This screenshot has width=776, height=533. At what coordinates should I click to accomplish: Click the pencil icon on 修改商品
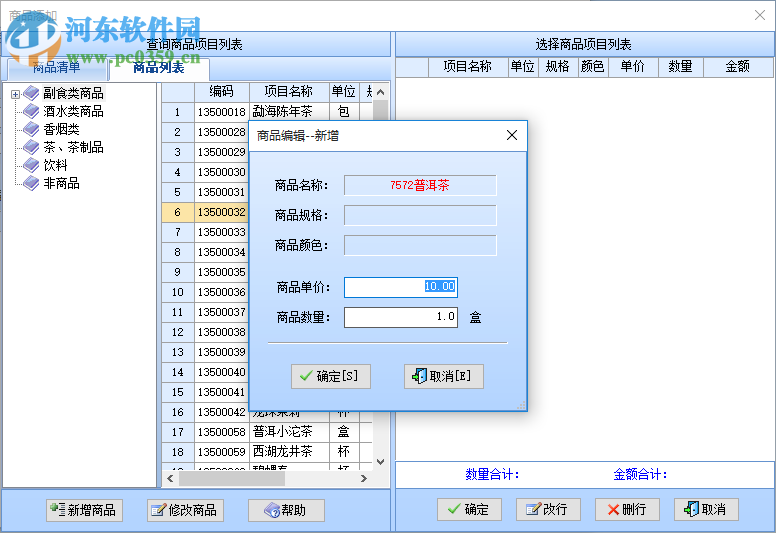(158, 510)
